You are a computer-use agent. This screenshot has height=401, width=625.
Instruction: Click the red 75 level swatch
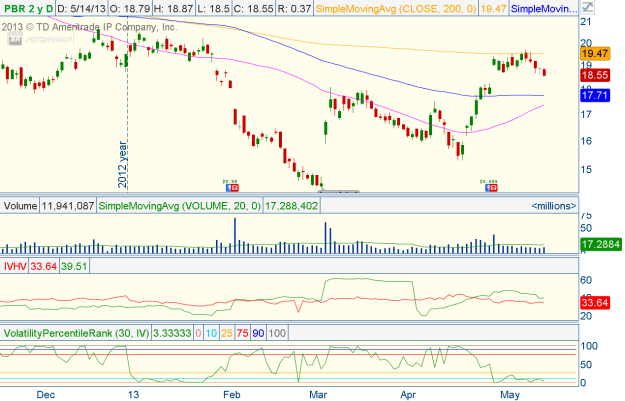coord(243,332)
